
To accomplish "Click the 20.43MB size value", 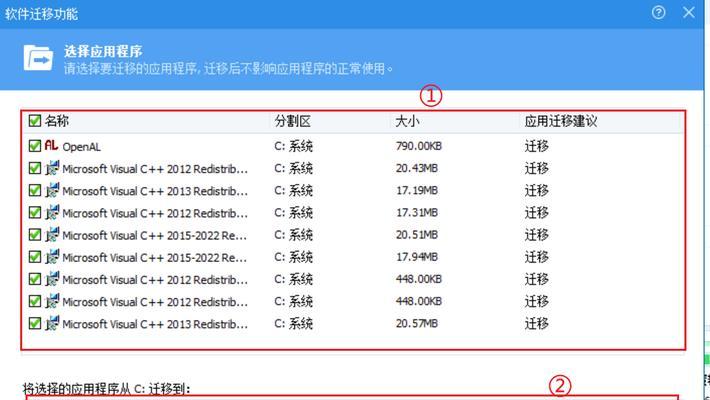I will click(x=417, y=168).
